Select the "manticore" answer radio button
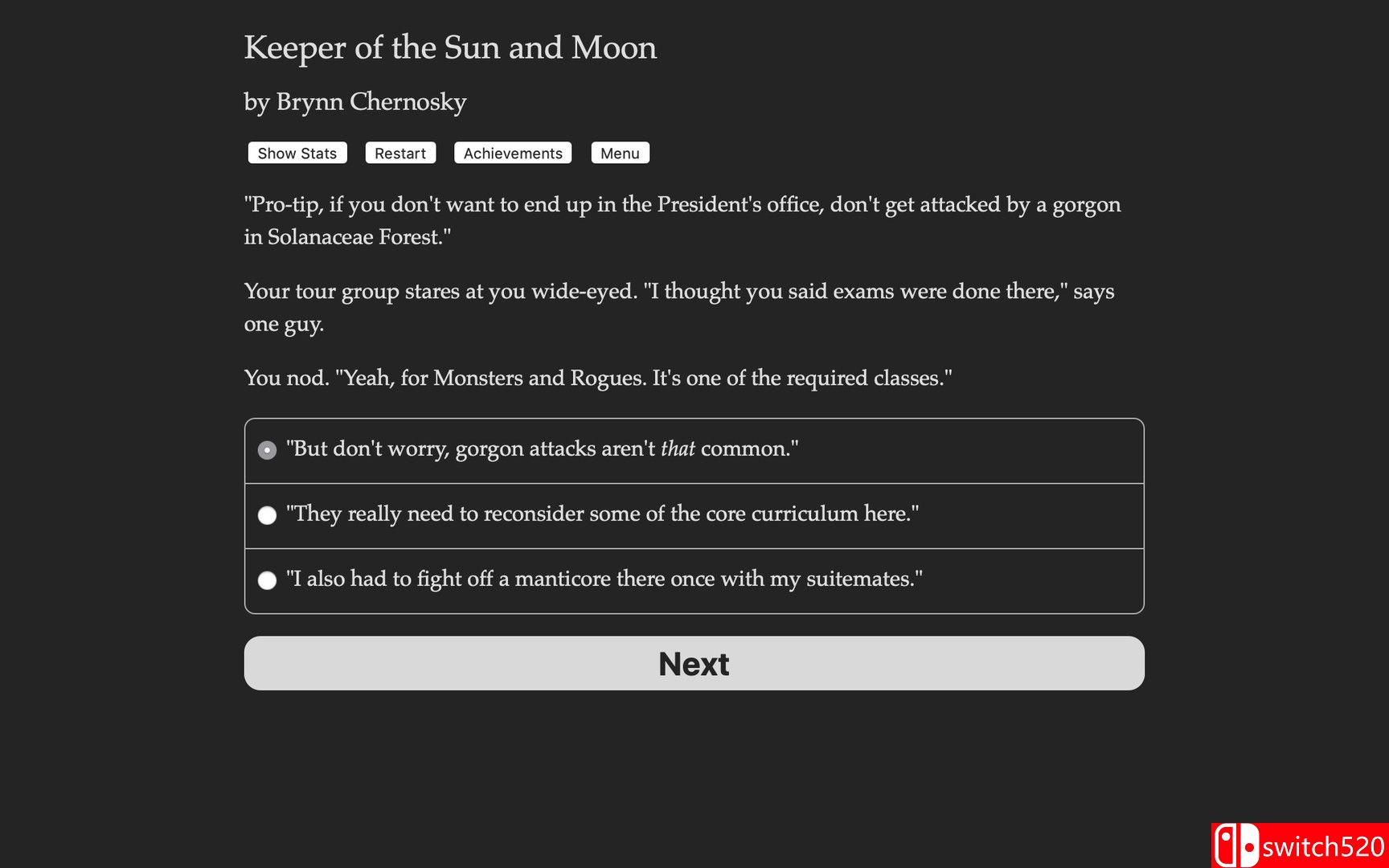The height and width of the screenshot is (868, 1389). [267, 580]
